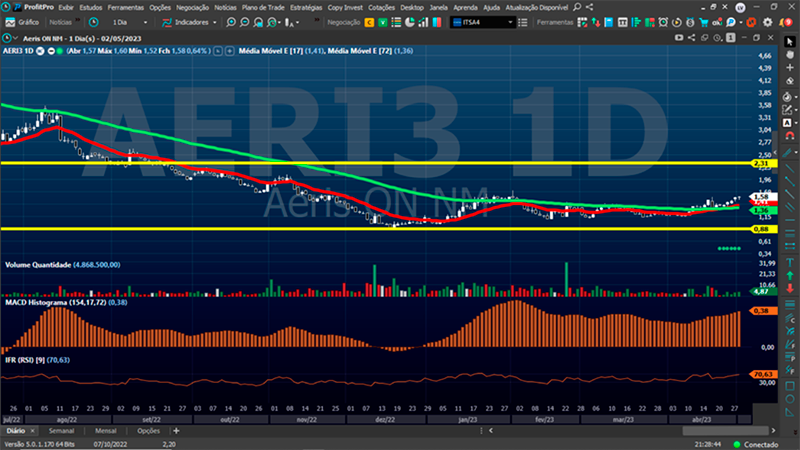The height and width of the screenshot is (450, 800).
Task: Click the zoom in magnifier icon
Action: (x=231, y=22)
